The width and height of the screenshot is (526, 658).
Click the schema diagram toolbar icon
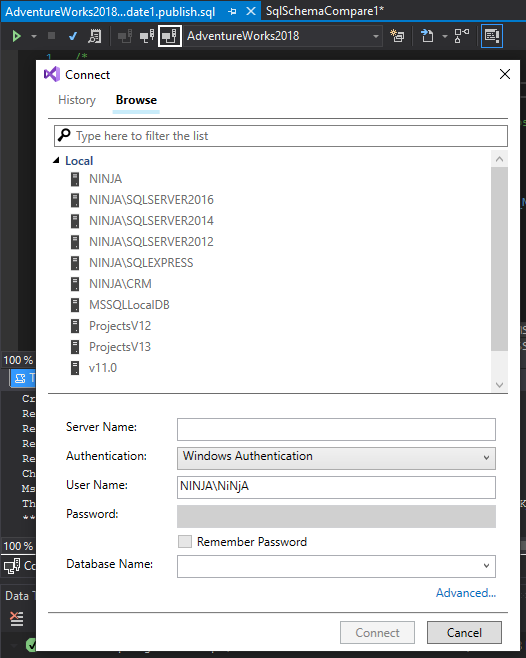(462, 37)
